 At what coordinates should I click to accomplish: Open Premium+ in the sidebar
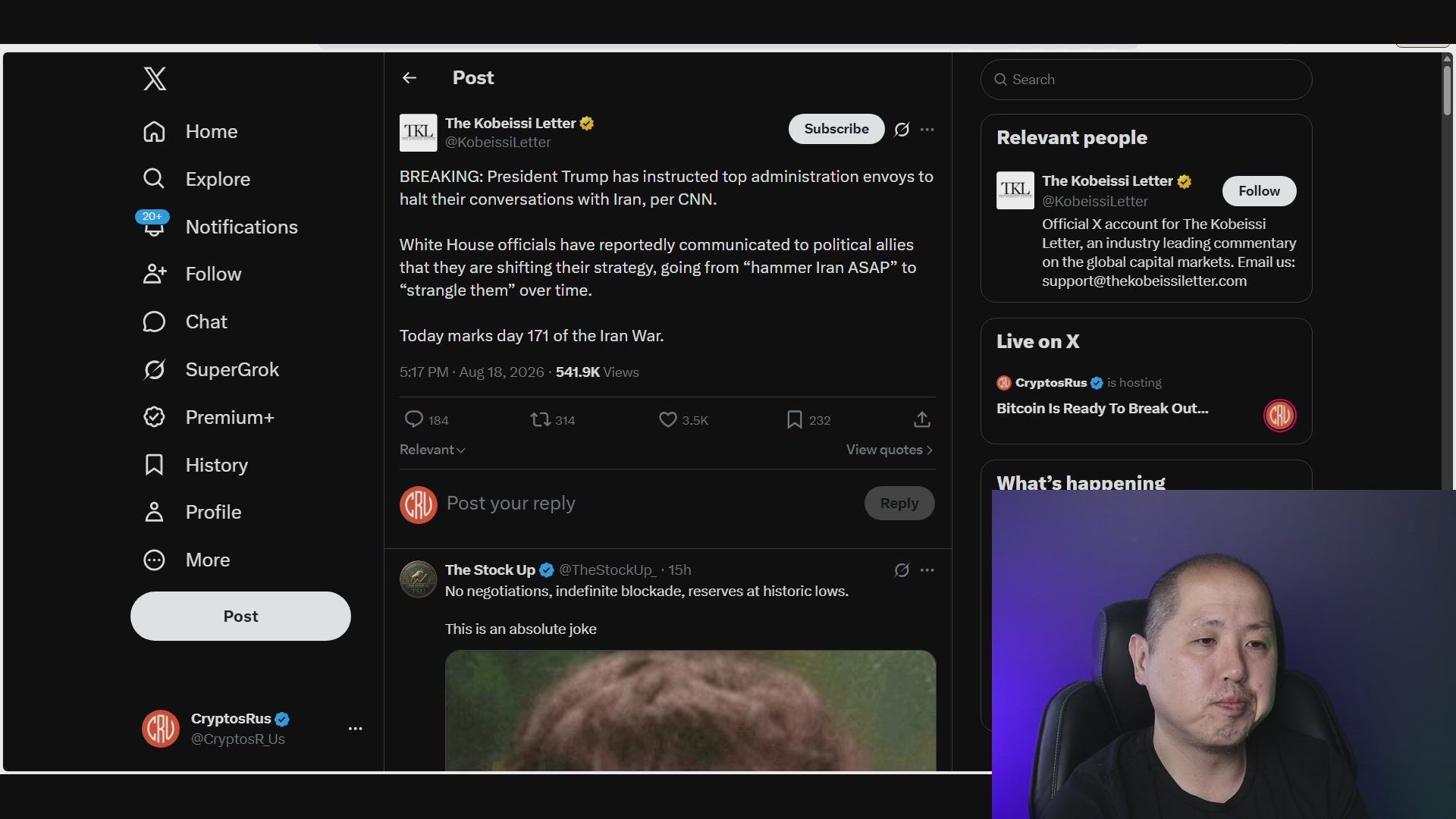tap(209, 418)
